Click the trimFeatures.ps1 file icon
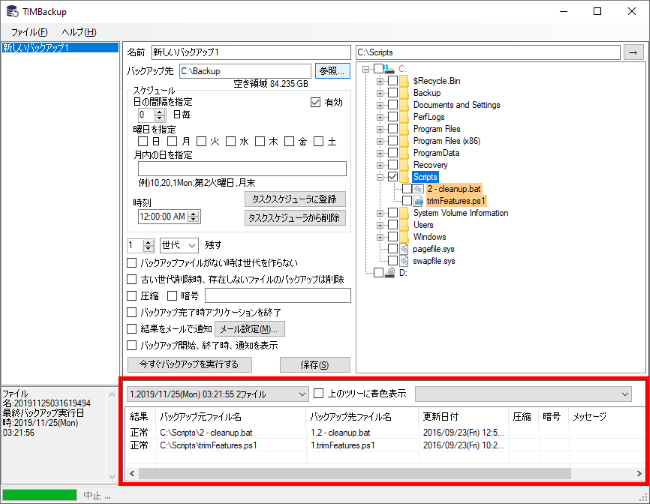 [419, 201]
